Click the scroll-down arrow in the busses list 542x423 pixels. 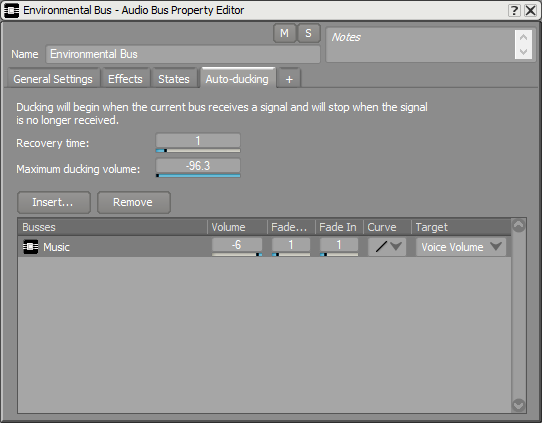point(518,405)
